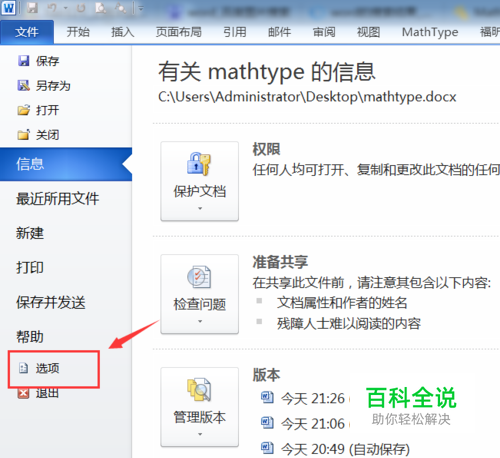
Task: Click the red X icon beside 退出
Action: [23, 393]
